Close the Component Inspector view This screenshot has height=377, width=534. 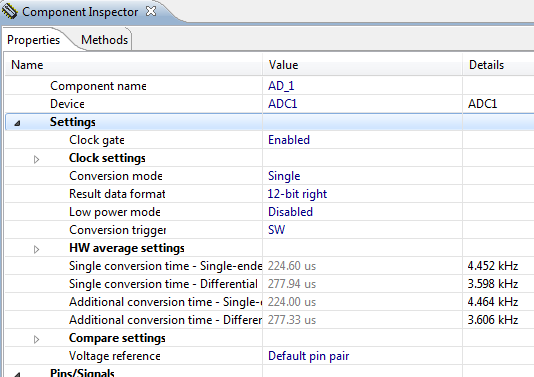pos(151,12)
